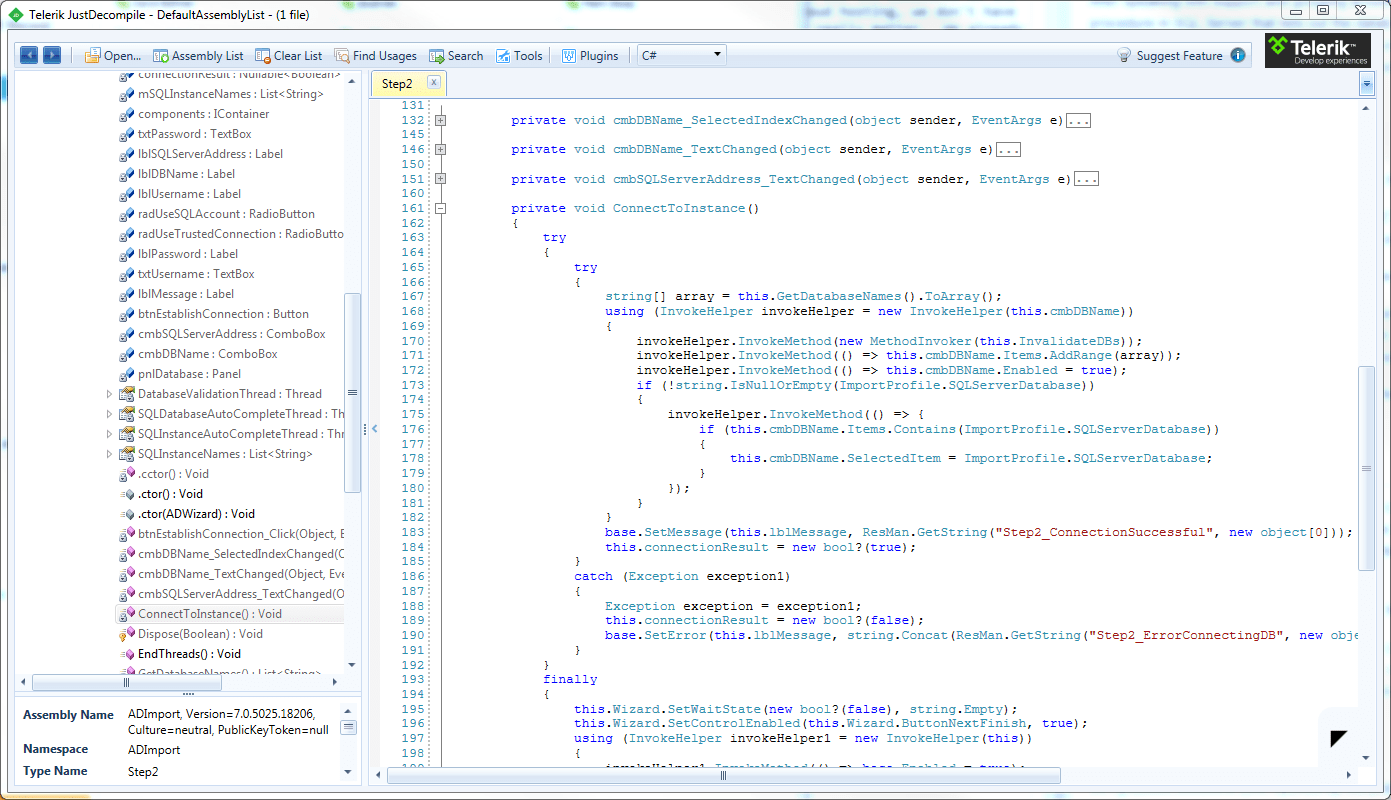The height and width of the screenshot is (800, 1391).
Task: Click the Assembly Name value text
Action: (229, 722)
